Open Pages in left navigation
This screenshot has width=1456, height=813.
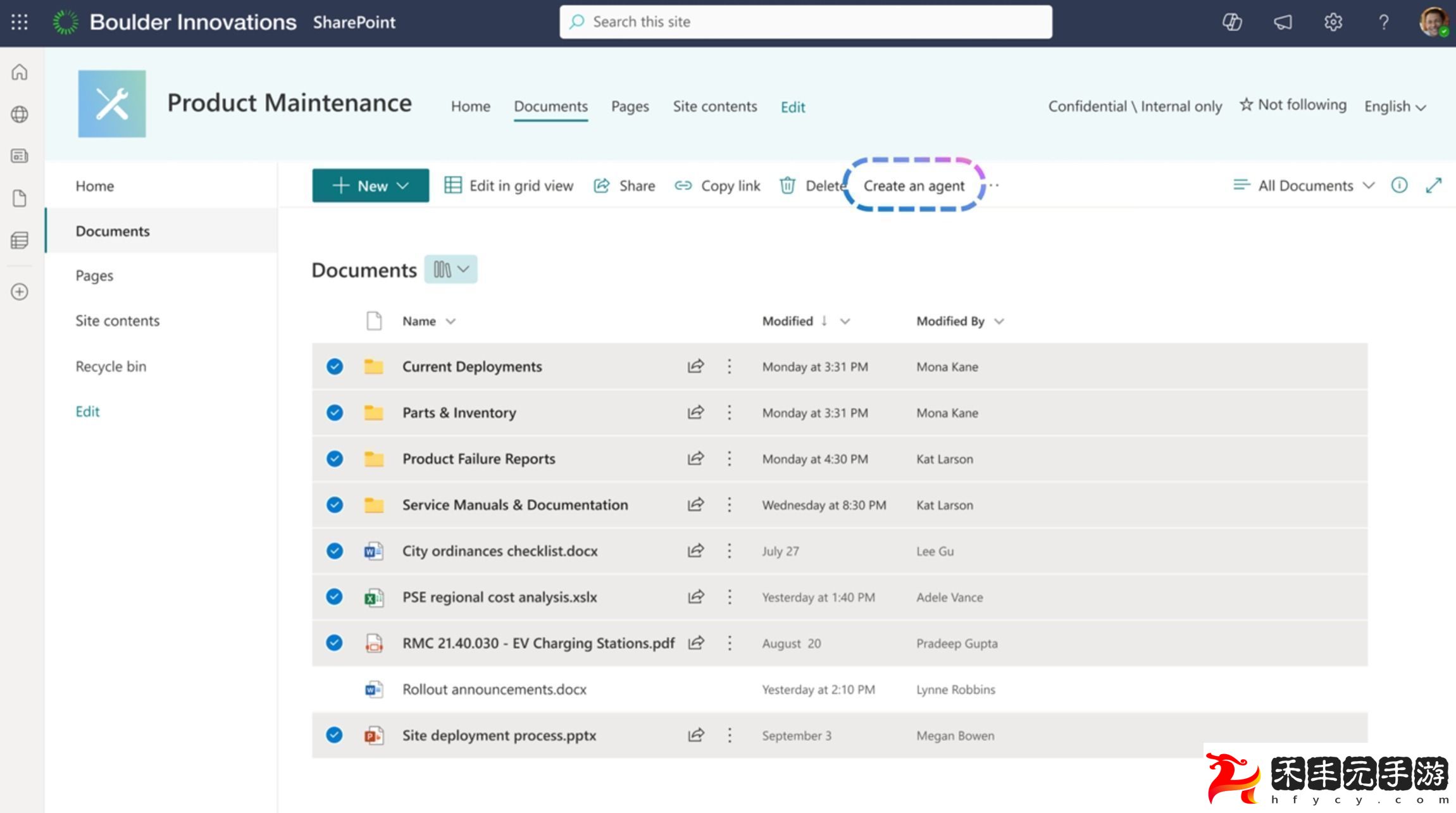94,276
